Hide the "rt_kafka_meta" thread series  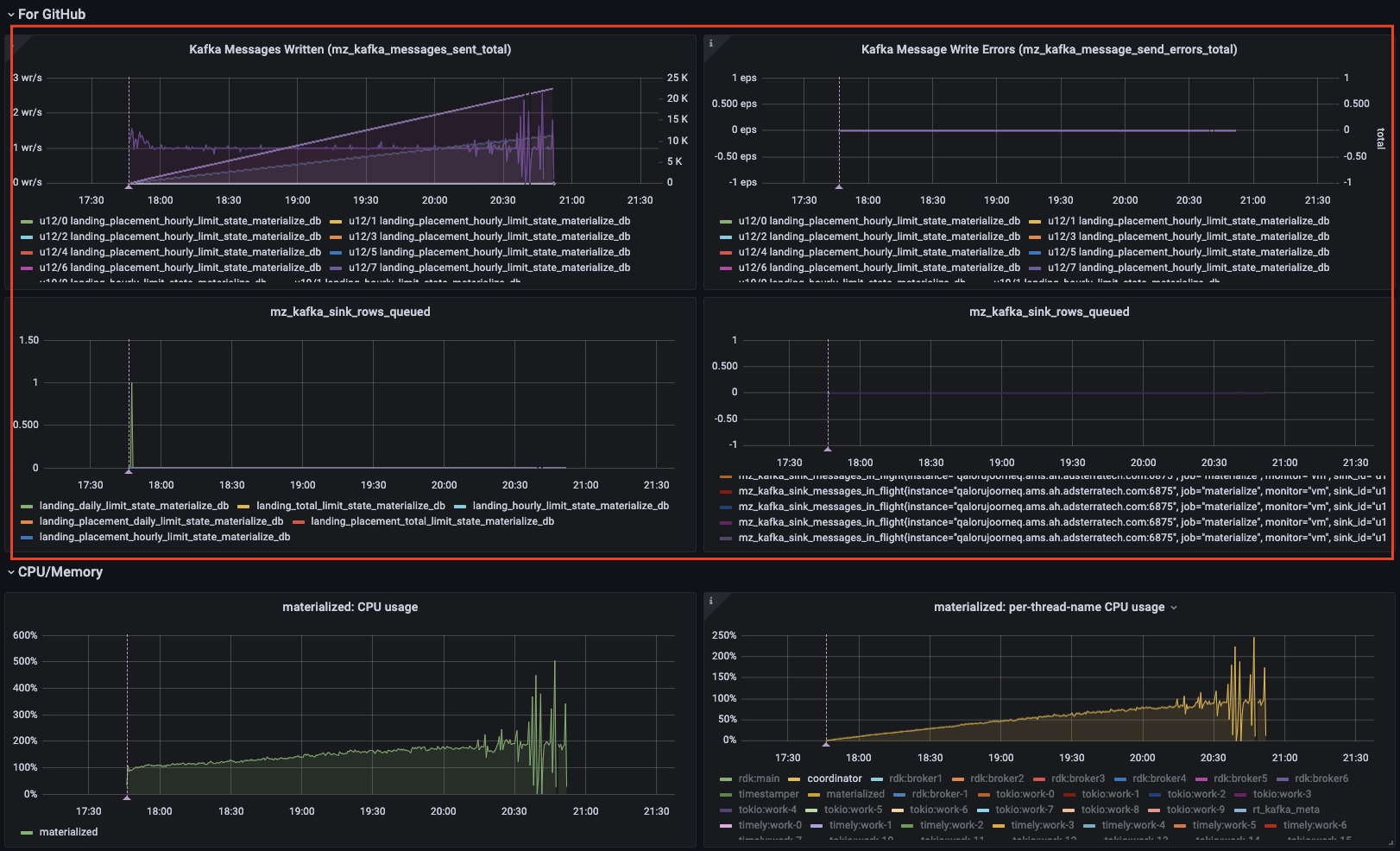(1286, 810)
